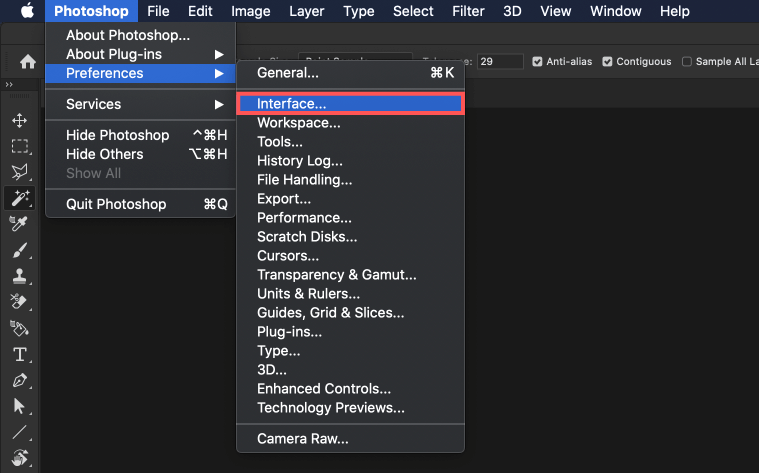759x473 pixels.
Task: Enable Sample All Layers checkbox
Action: click(686, 61)
